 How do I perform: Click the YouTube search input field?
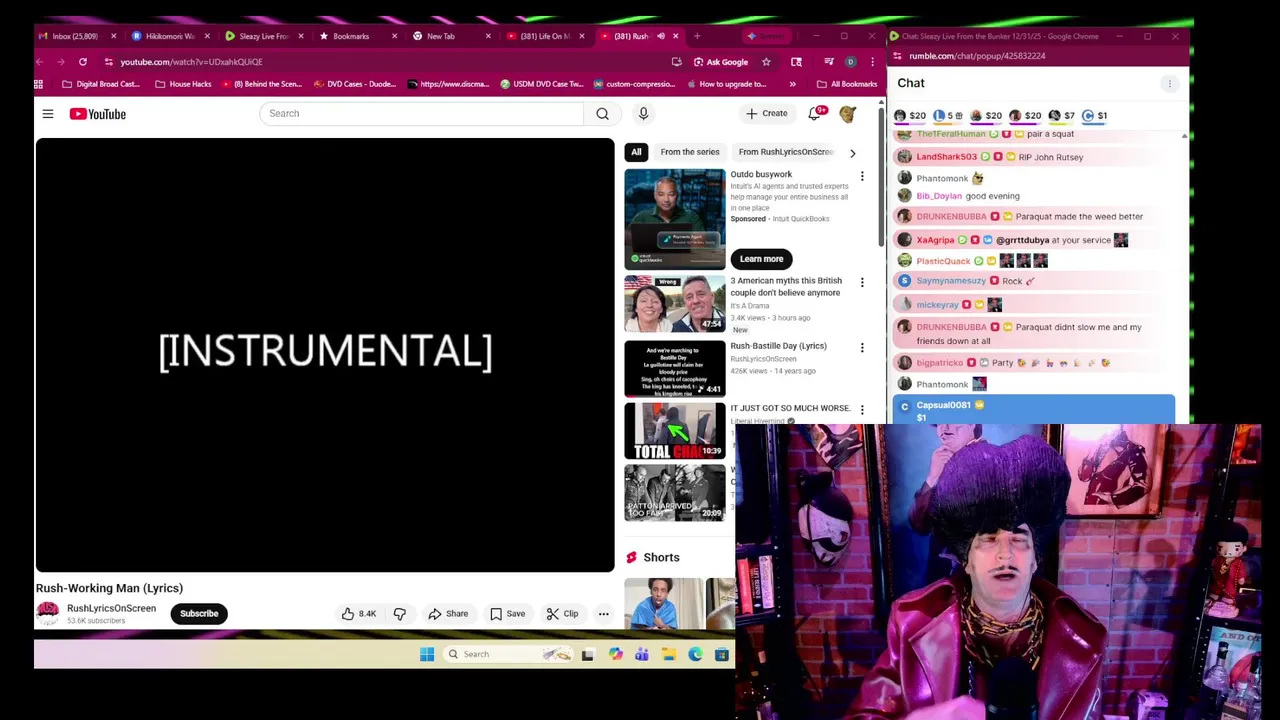[421, 114]
